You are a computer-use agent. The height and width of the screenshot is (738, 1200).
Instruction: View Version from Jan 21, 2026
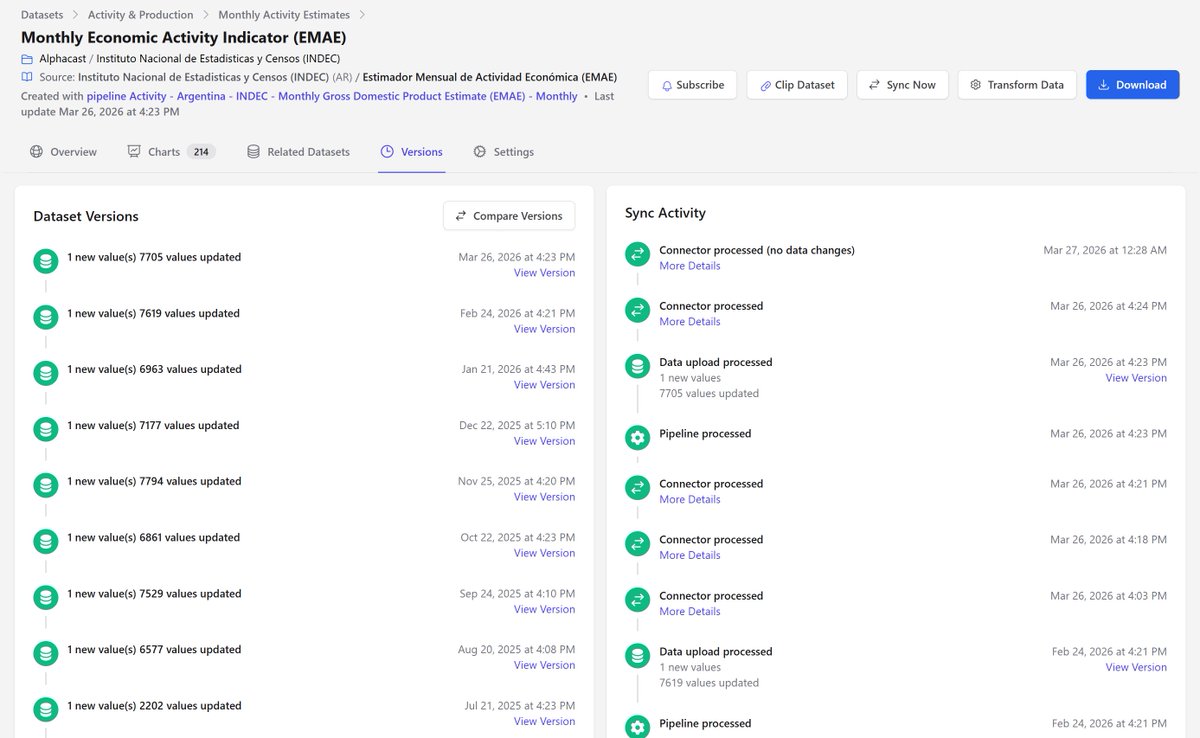(x=544, y=385)
